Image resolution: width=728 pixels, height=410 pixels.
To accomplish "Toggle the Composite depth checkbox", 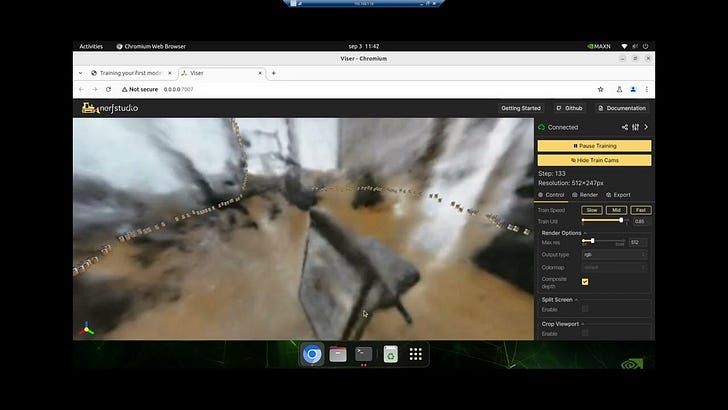I will [x=585, y=282].
